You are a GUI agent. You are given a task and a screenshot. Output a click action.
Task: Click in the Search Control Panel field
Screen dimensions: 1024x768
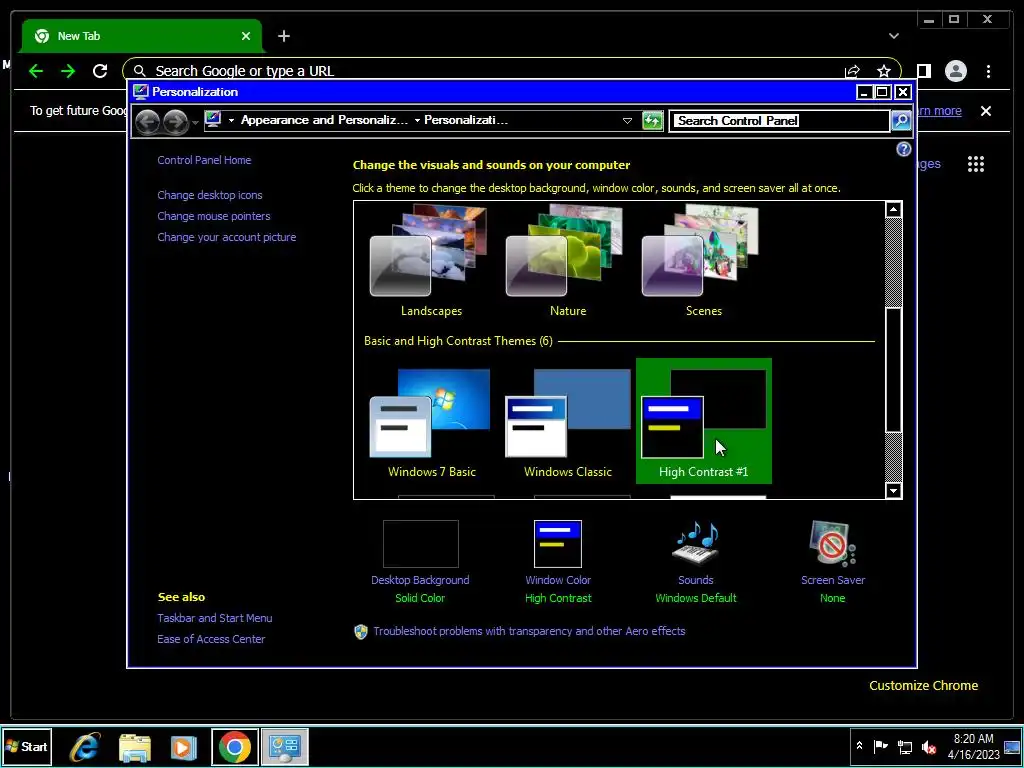[780, 121]
